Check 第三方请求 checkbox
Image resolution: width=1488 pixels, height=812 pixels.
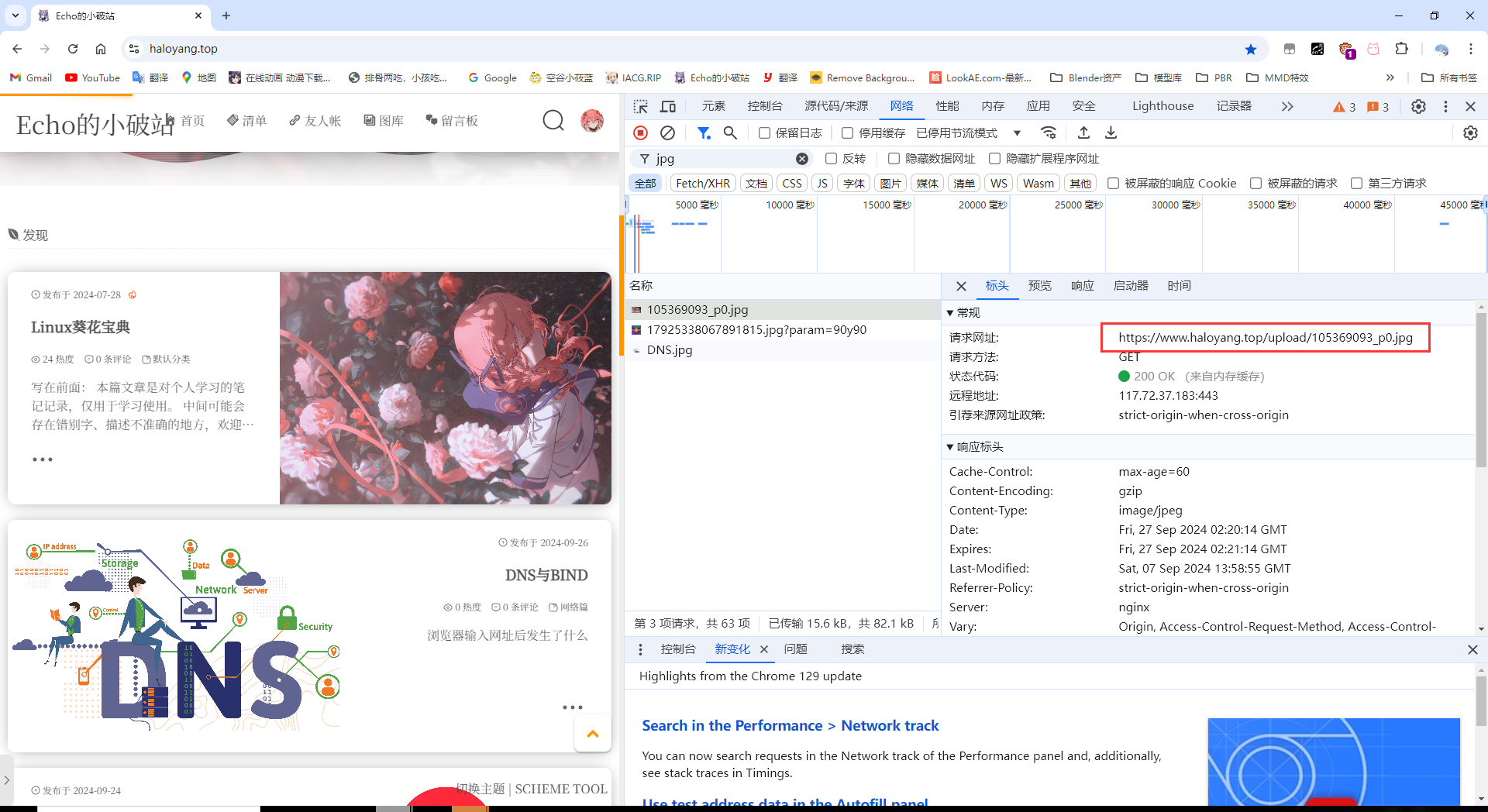(1356, 184)
